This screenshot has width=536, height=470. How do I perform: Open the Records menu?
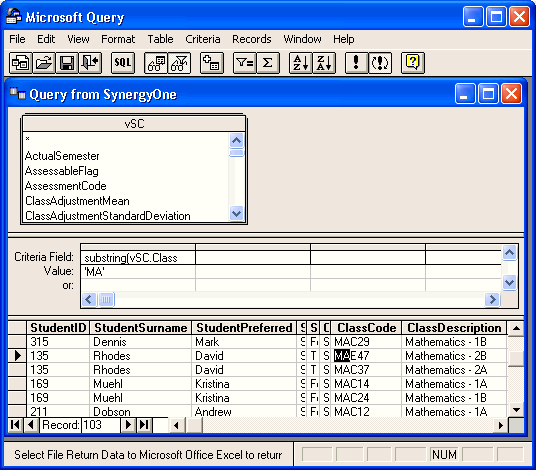pos(252,39)
